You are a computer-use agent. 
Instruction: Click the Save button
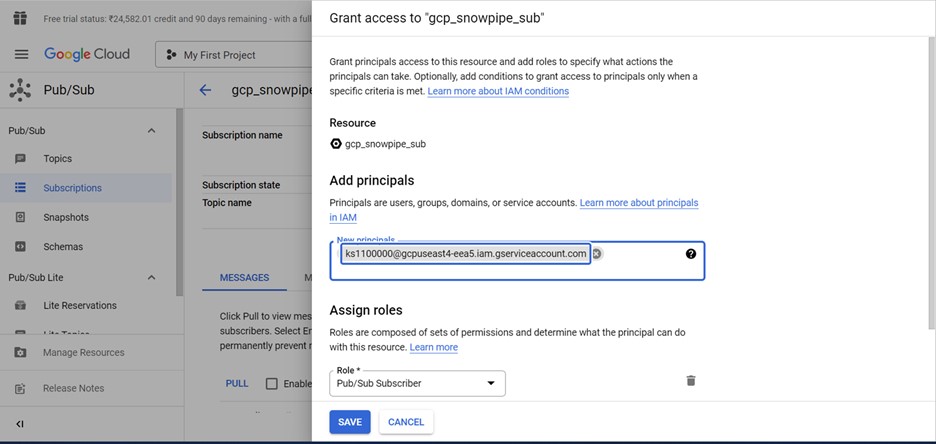tap(349, 422)
